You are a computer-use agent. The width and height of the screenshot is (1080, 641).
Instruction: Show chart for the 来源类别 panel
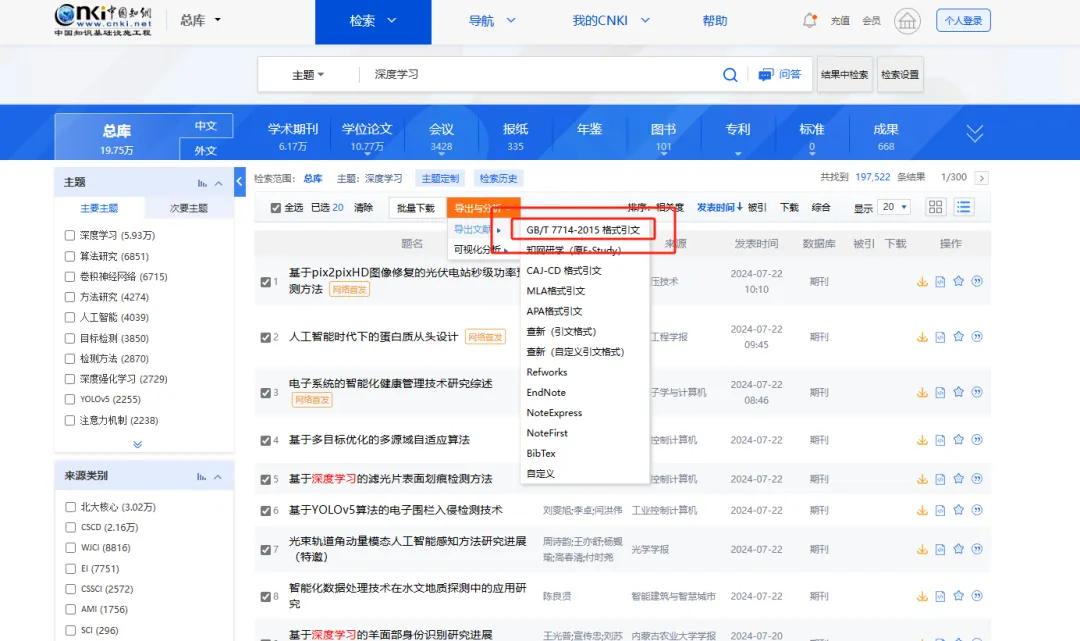pyautogui.click(x=201, y=476)
